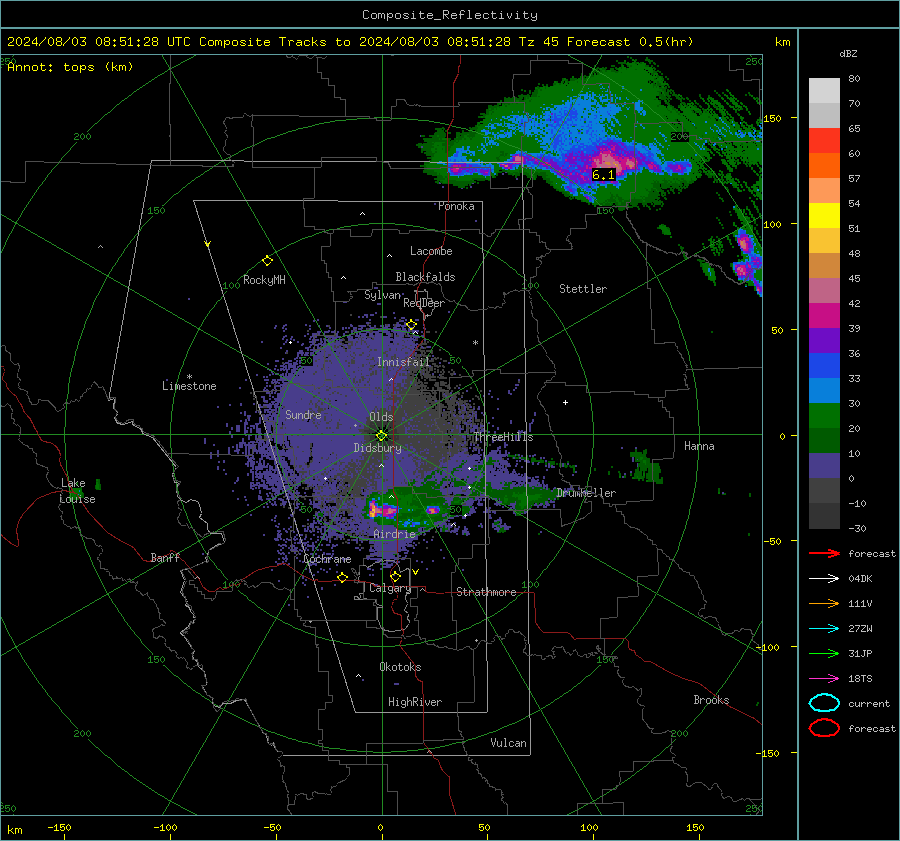This screenshot has height=841, width=900.
Task: Click the red 65 dBZ legend swatch
Action: (x=824, y=140)
